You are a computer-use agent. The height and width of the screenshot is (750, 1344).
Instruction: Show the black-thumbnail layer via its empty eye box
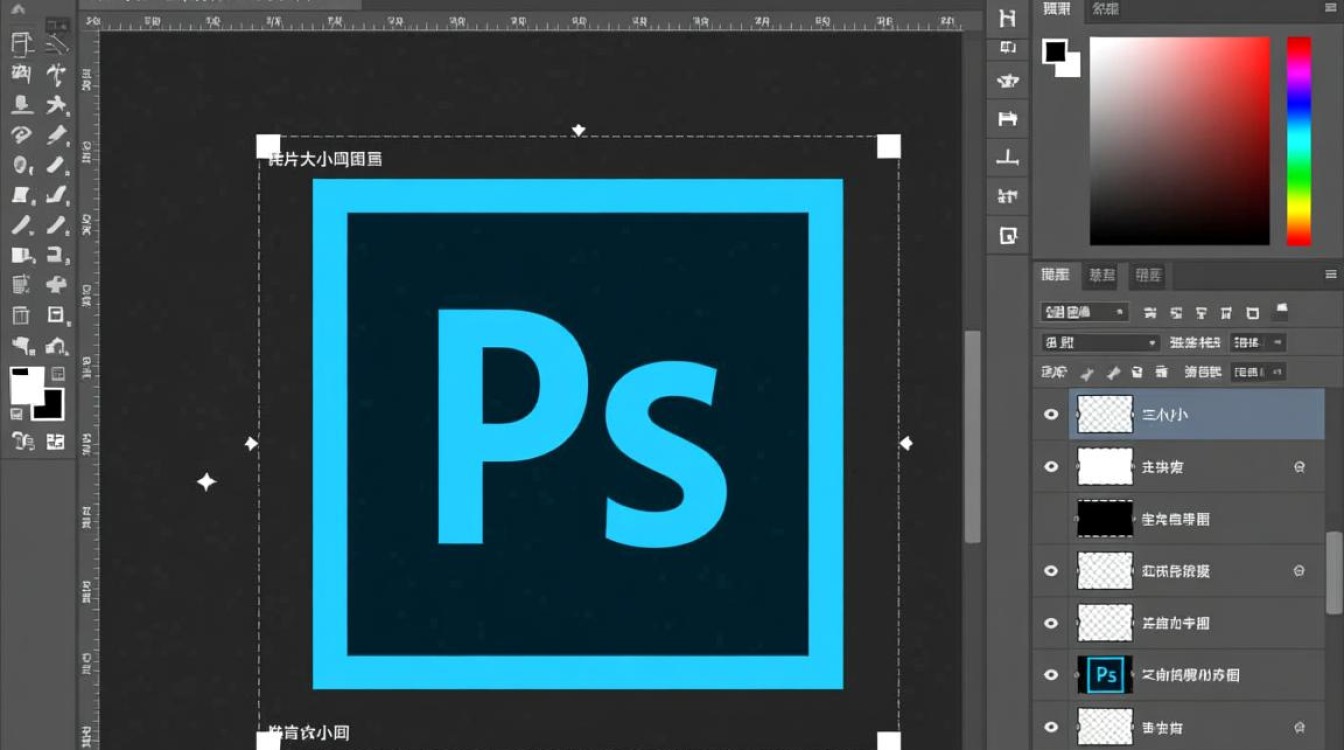coord(1051,519)
